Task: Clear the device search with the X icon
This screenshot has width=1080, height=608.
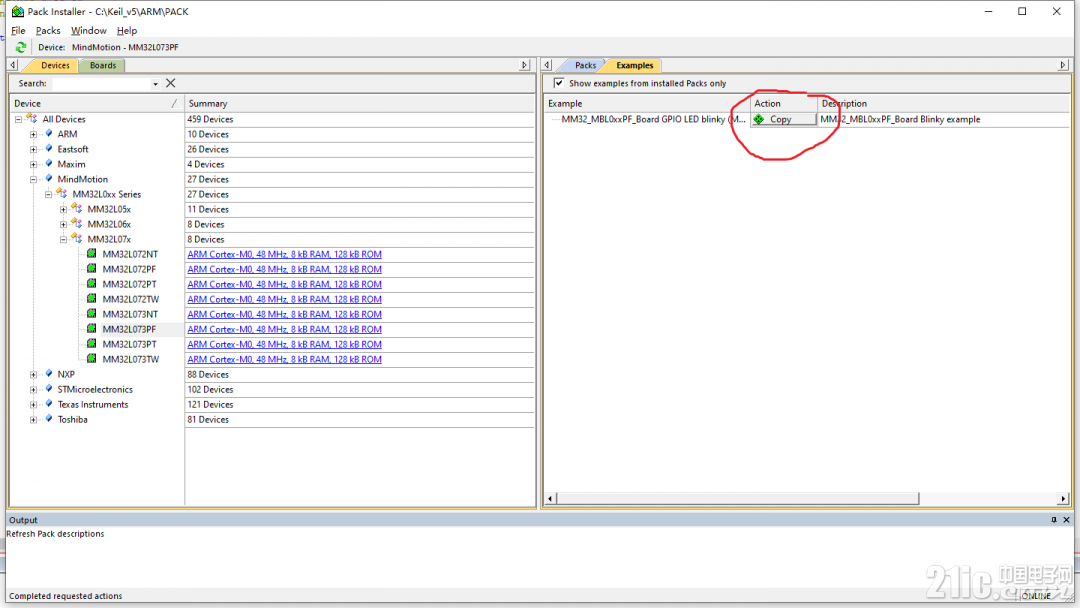Action: tap(171, 83)
